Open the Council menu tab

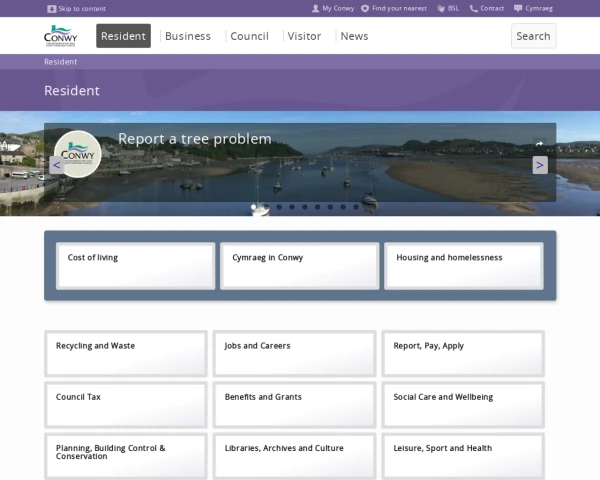[x=249, y=36]
